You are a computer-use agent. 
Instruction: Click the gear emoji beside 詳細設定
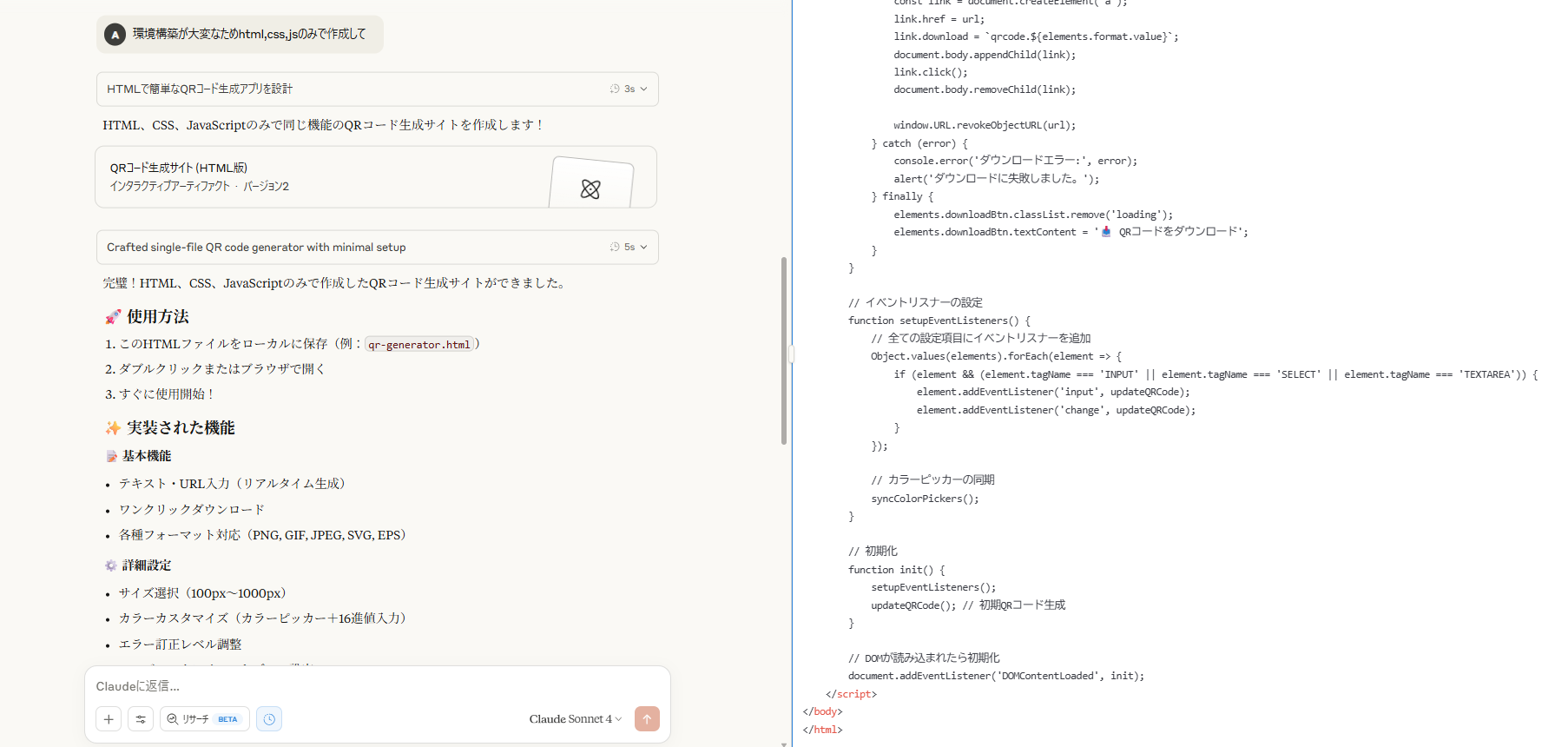(x=111, y=565)
